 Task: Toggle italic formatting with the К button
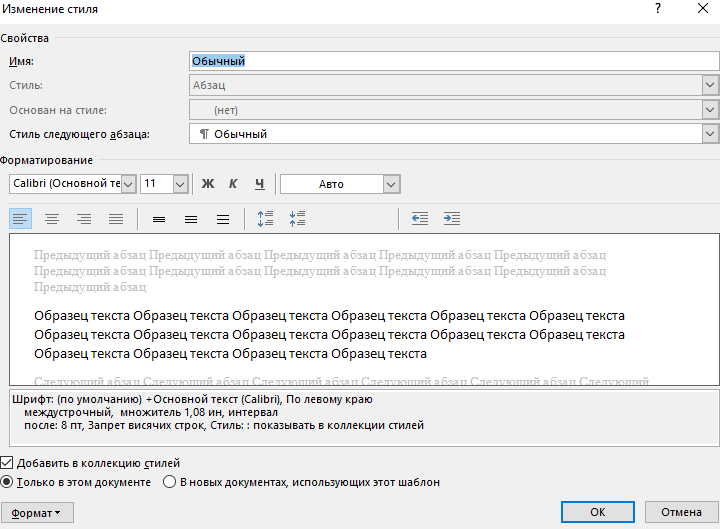pos(233,184)
